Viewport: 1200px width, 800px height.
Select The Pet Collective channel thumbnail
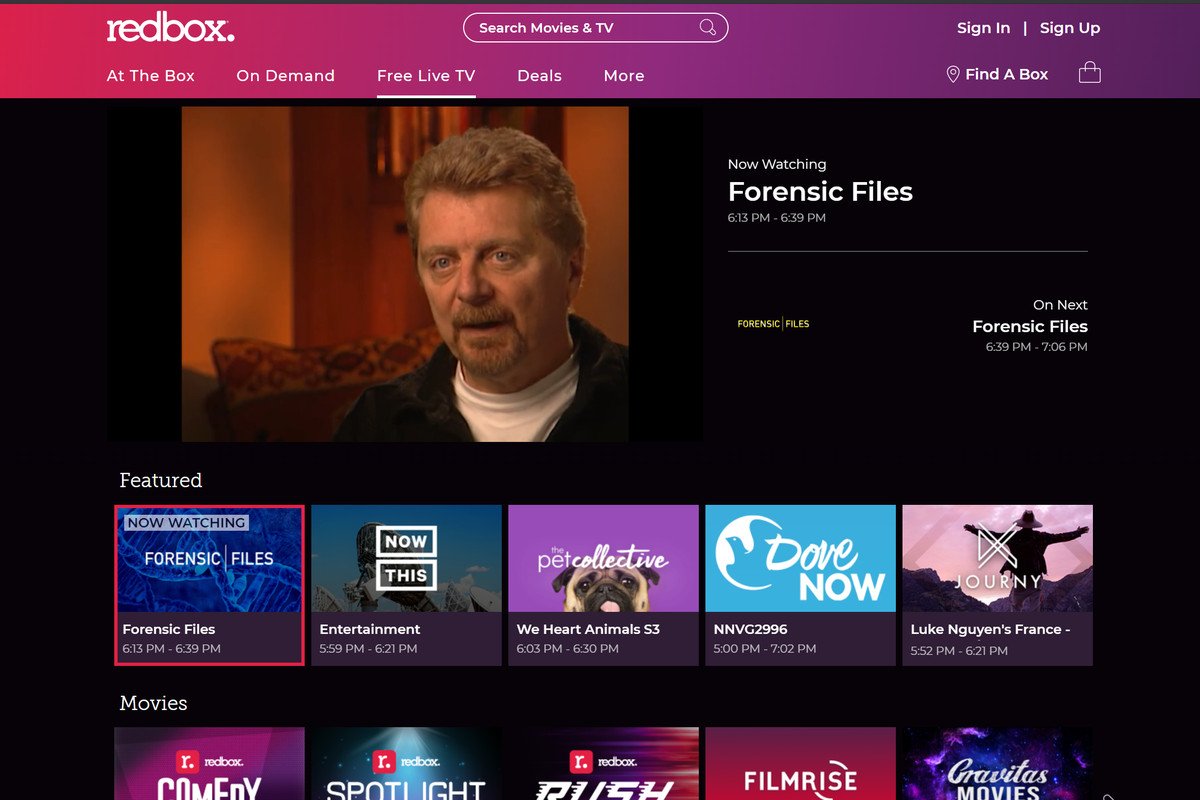pos(603,559)
